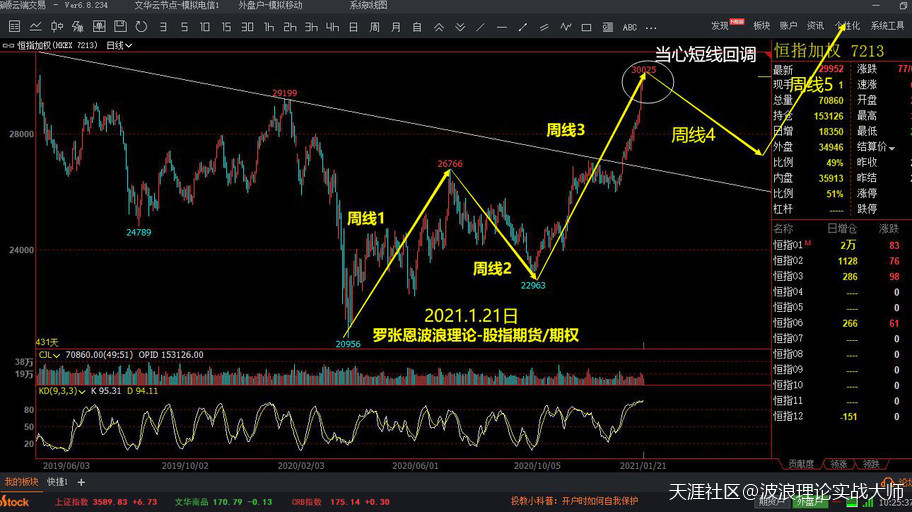
Task: Open the 发现 menu
Action: click(720, 26)
